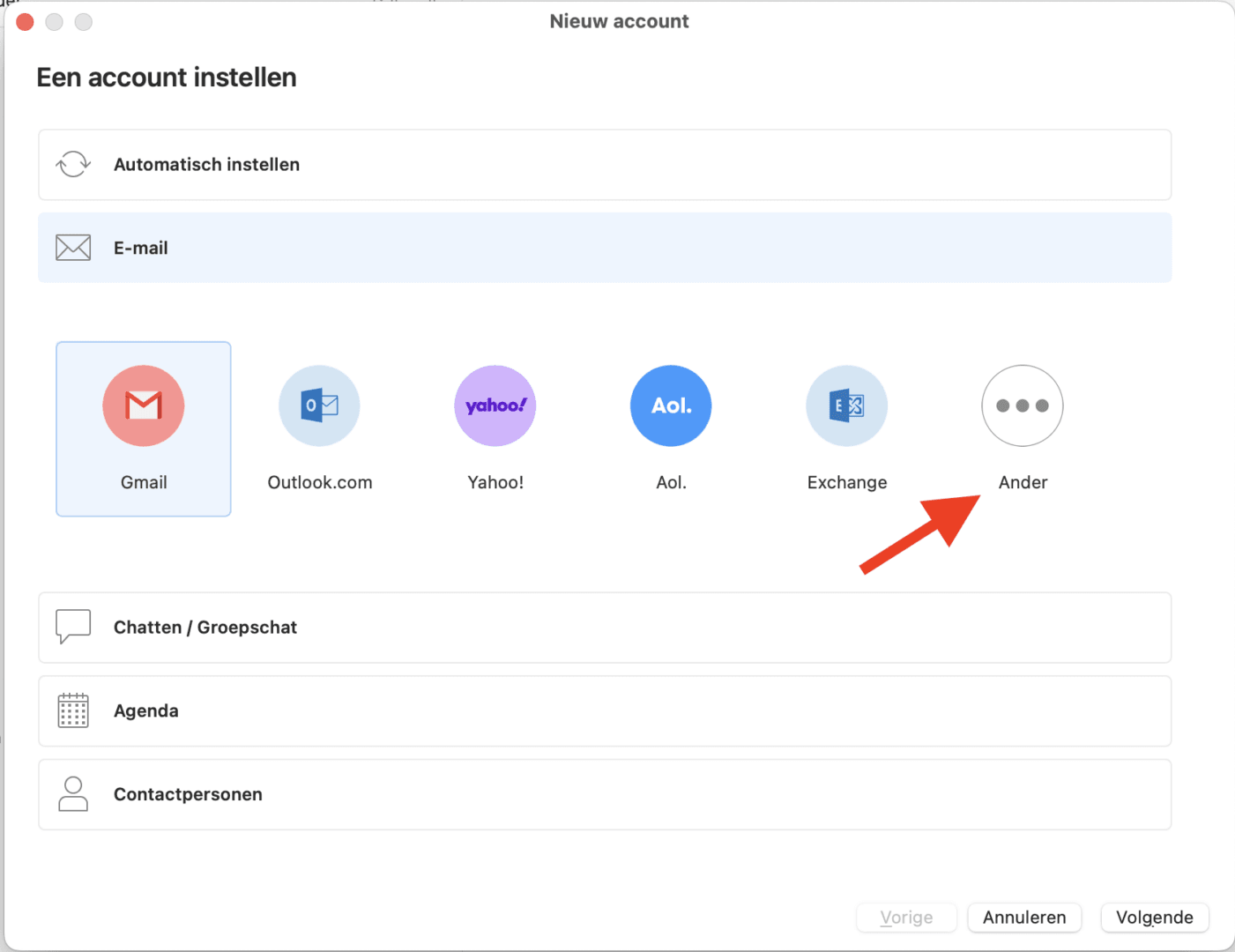Select the Exchange provider icon
Screen dimensions: 1235x952
pyautogui.click(x=846, y=405)
